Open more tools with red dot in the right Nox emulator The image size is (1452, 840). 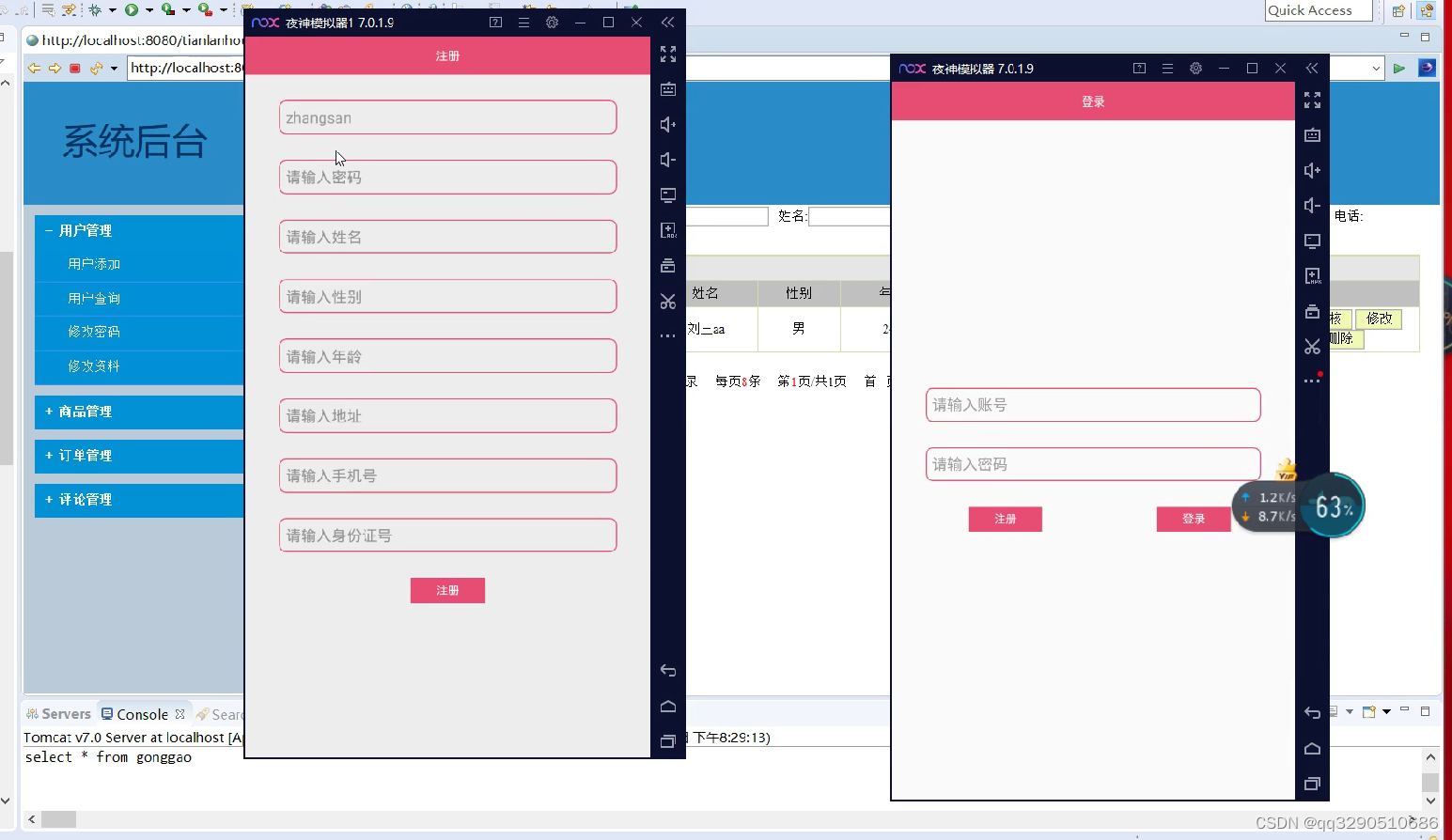(x=1313, y=380)
